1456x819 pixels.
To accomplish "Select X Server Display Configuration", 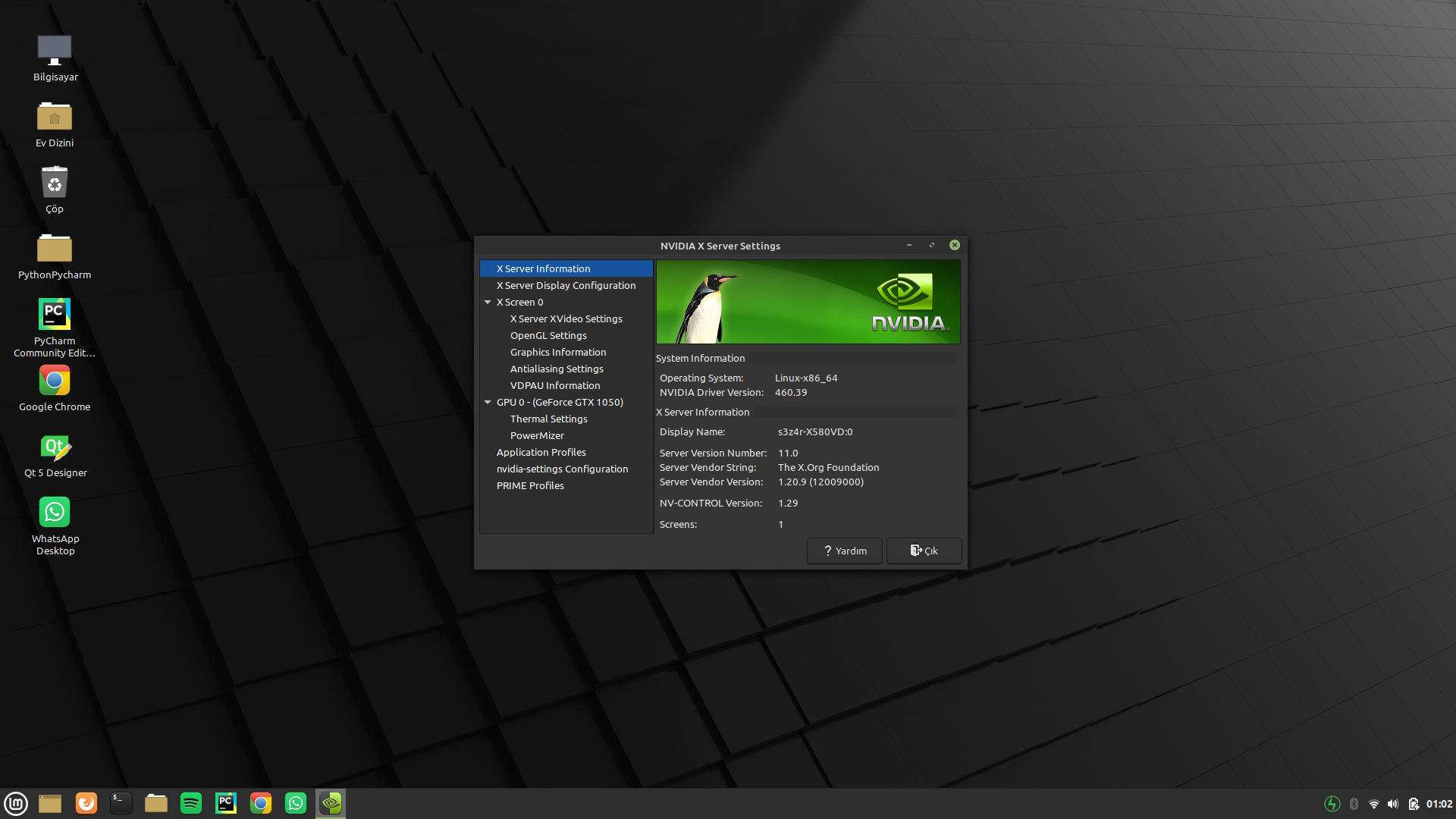I will click(x=566, y=286).
